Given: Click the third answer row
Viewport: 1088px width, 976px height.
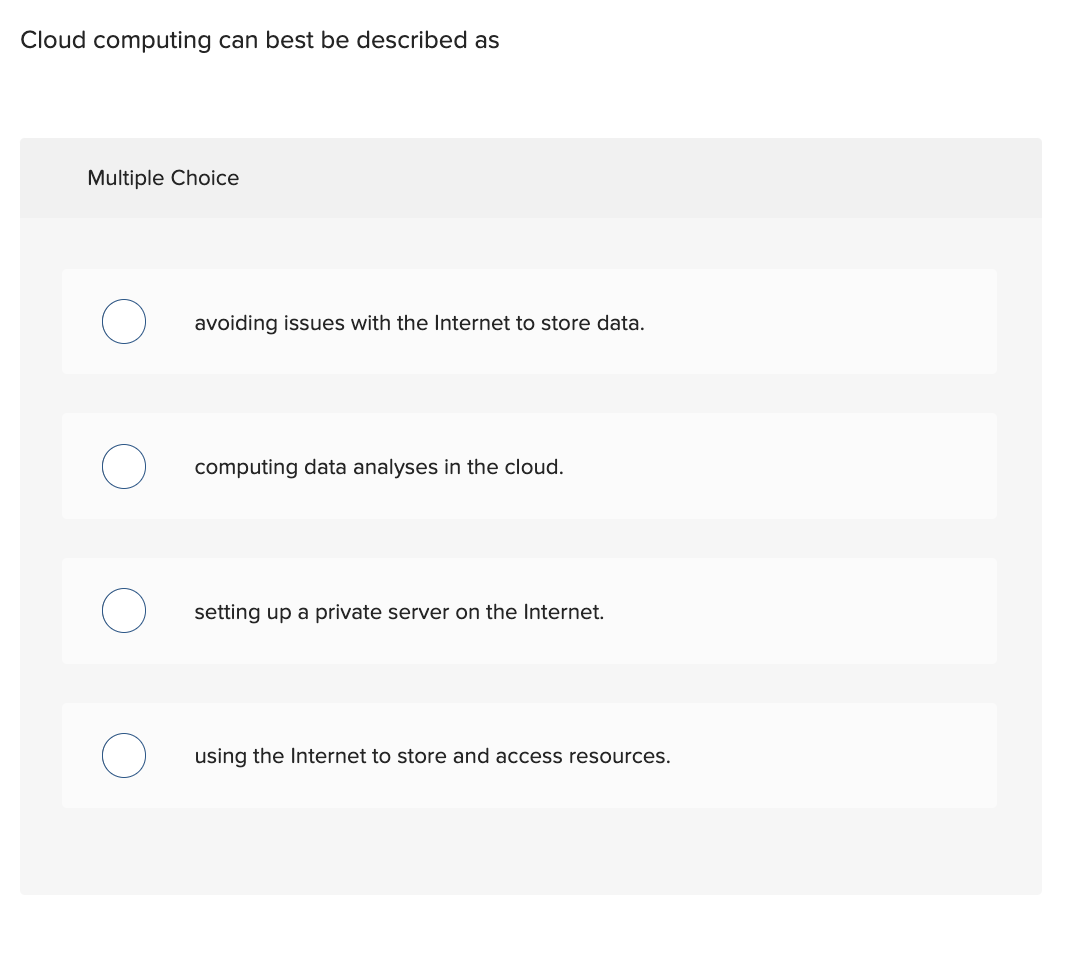Looking at the screenshot, I should [x=529, y=610].
